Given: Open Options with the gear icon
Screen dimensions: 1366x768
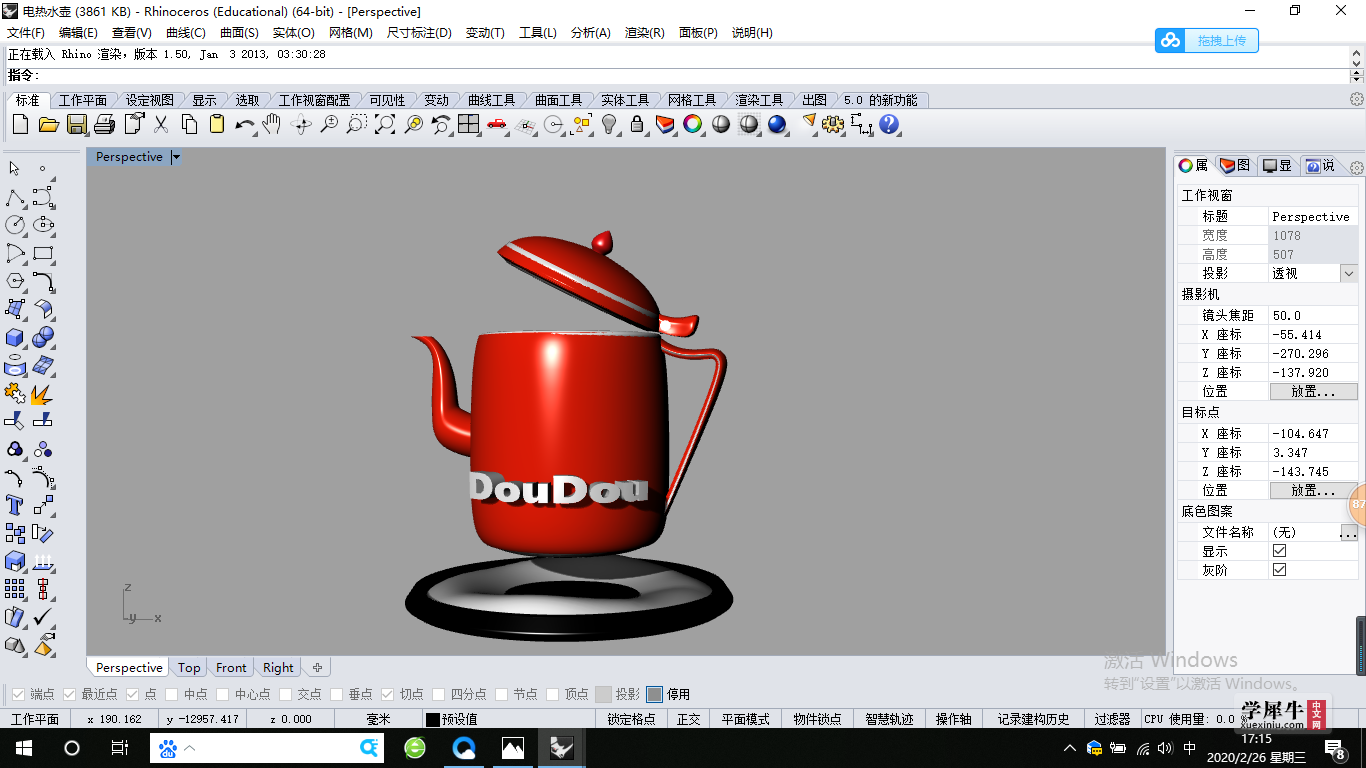Looking at the screenshot, I should [833, 124].
